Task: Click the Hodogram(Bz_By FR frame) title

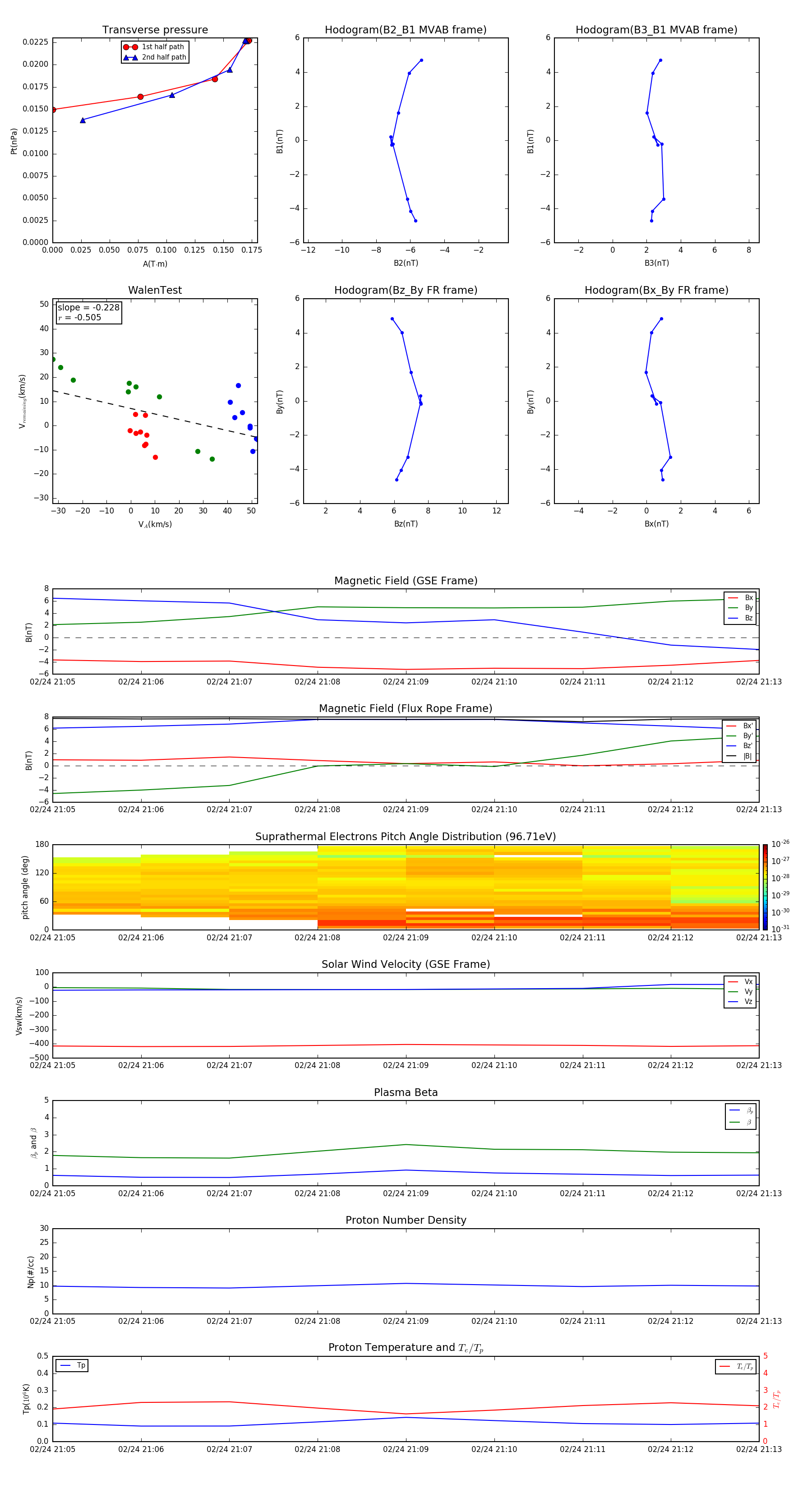Action: click(x=406, y=290)
